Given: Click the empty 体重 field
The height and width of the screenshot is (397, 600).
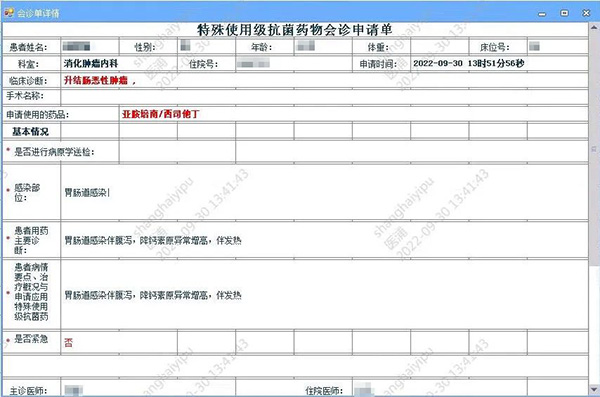Looking at the screenshot, I should [440, 47].
